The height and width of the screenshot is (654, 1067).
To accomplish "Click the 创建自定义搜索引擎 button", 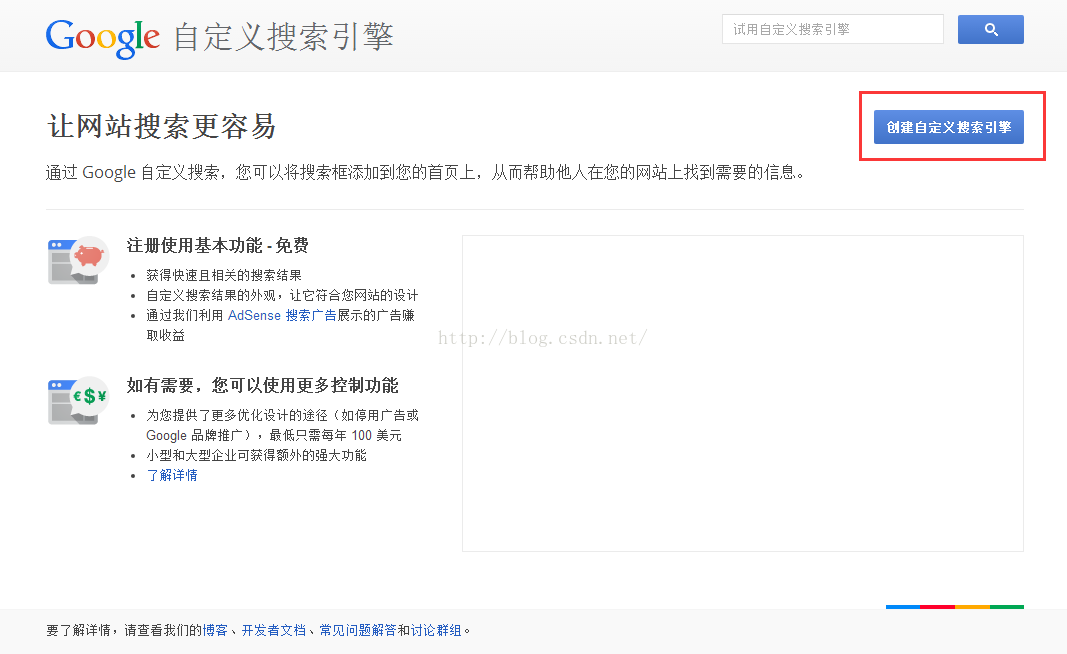I will click(949, 127).
